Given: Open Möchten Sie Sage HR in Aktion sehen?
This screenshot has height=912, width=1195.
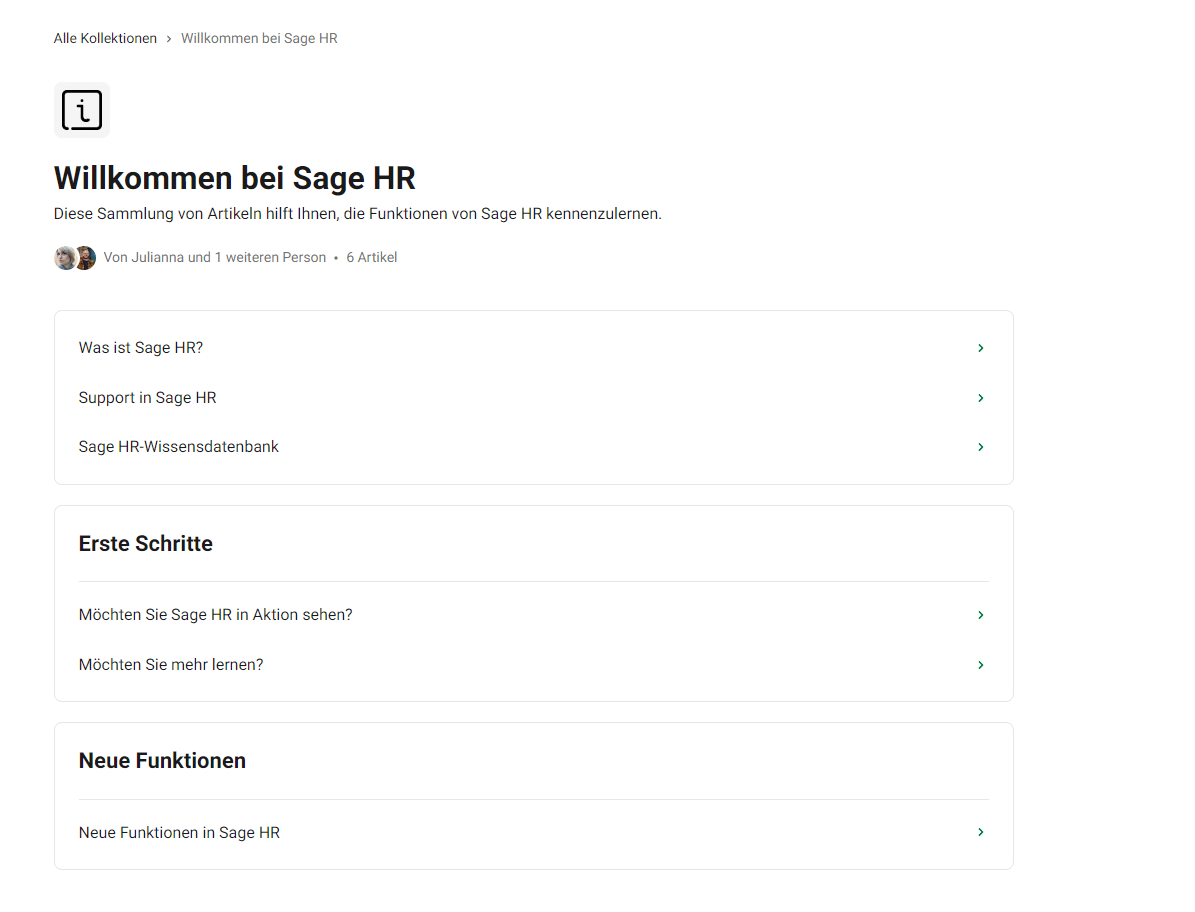Looking at the screenshot, I should coord(215,615).
